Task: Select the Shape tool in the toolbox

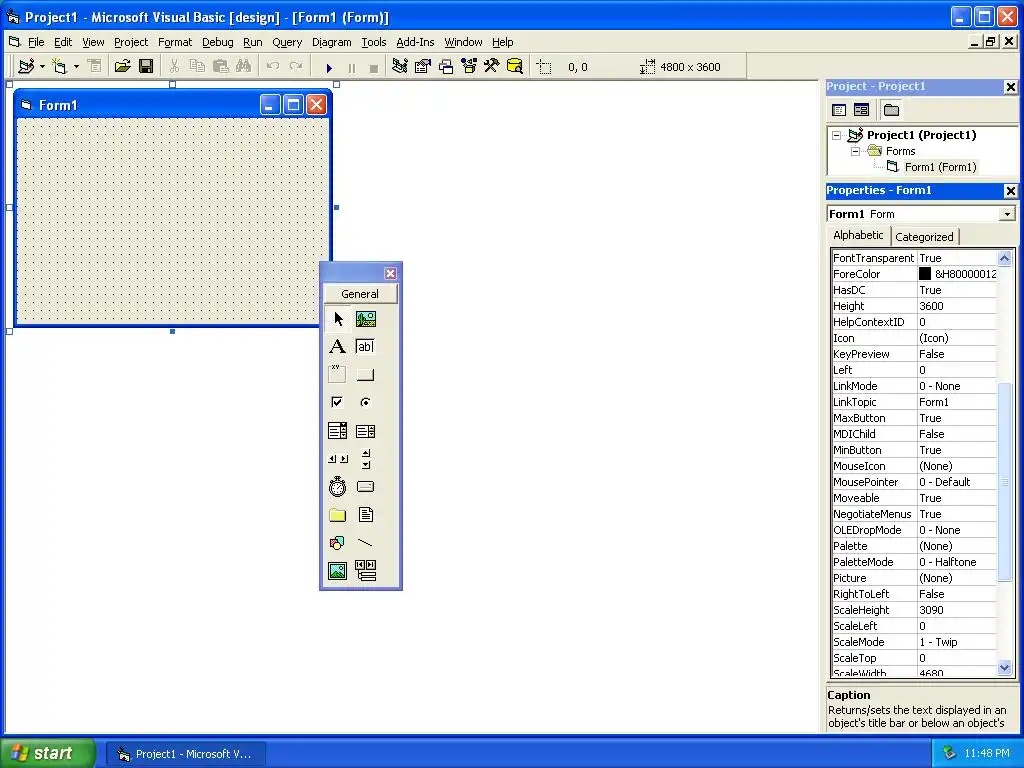Action: coord(338,543)
